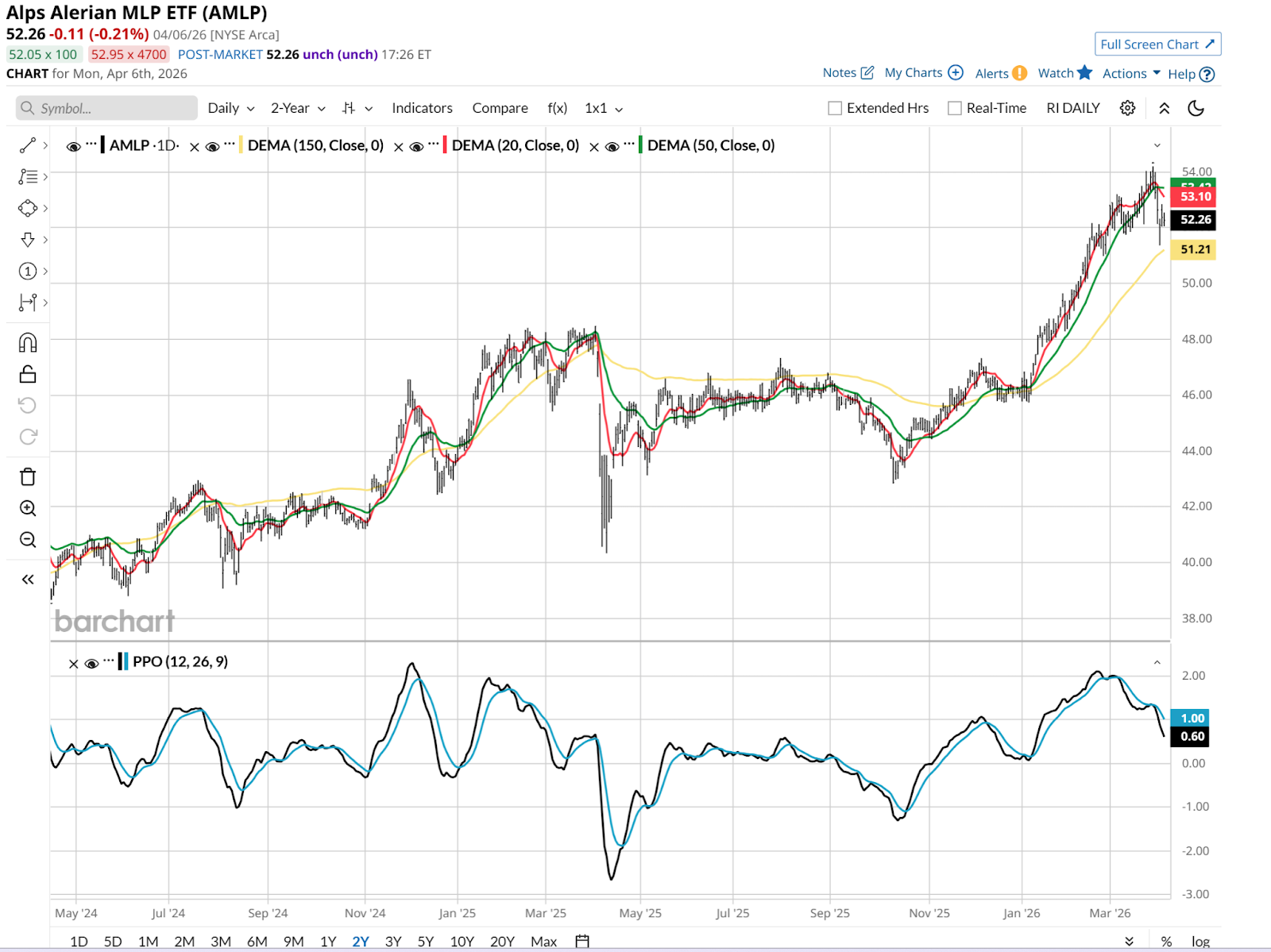The width and height of the screenshot is (1271, 952).
Task: Zoom out with the magnifier minus icon
Action: coord(28,540)
